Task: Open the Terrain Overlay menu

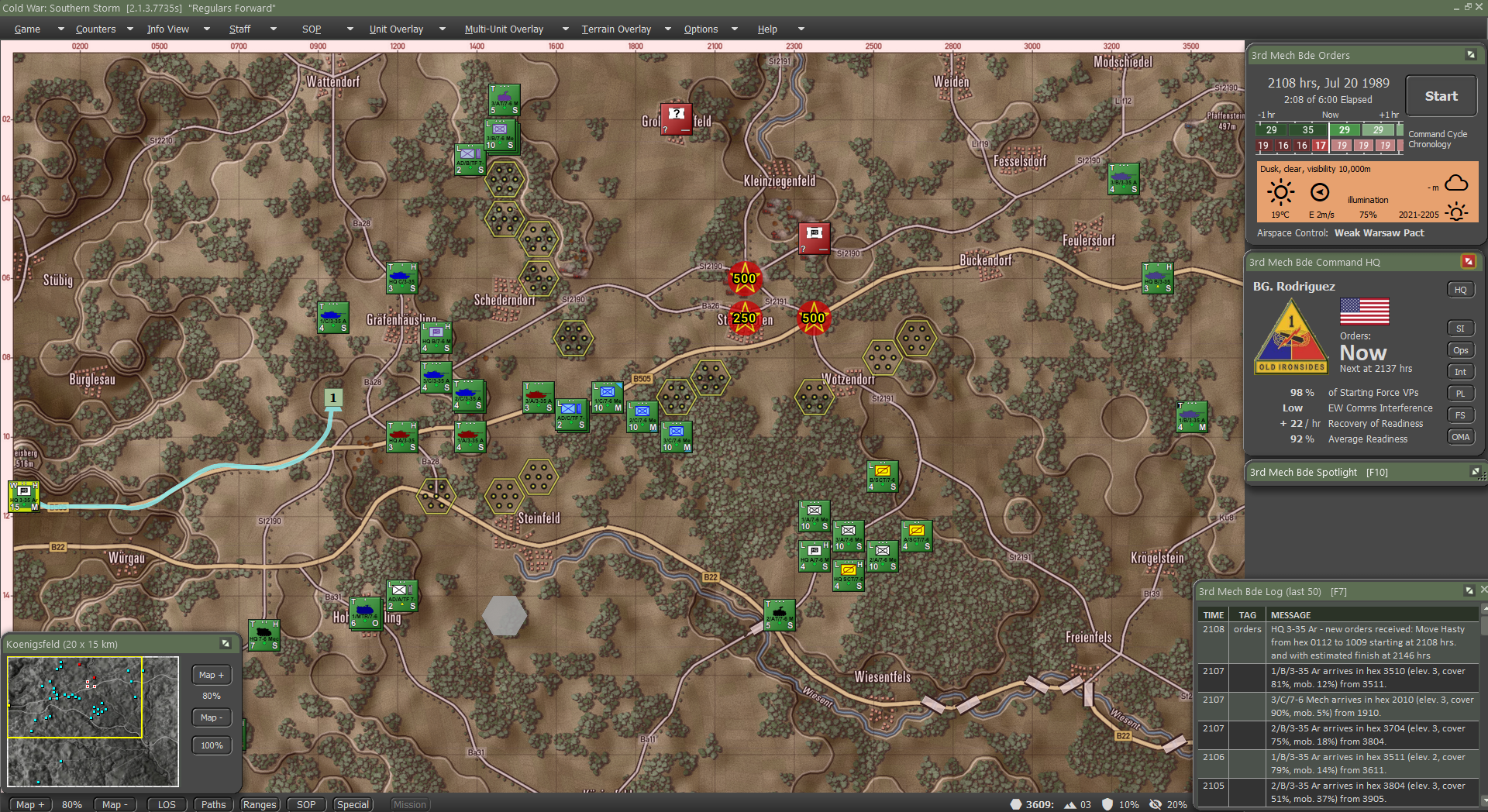Action: tap(616, 29)
